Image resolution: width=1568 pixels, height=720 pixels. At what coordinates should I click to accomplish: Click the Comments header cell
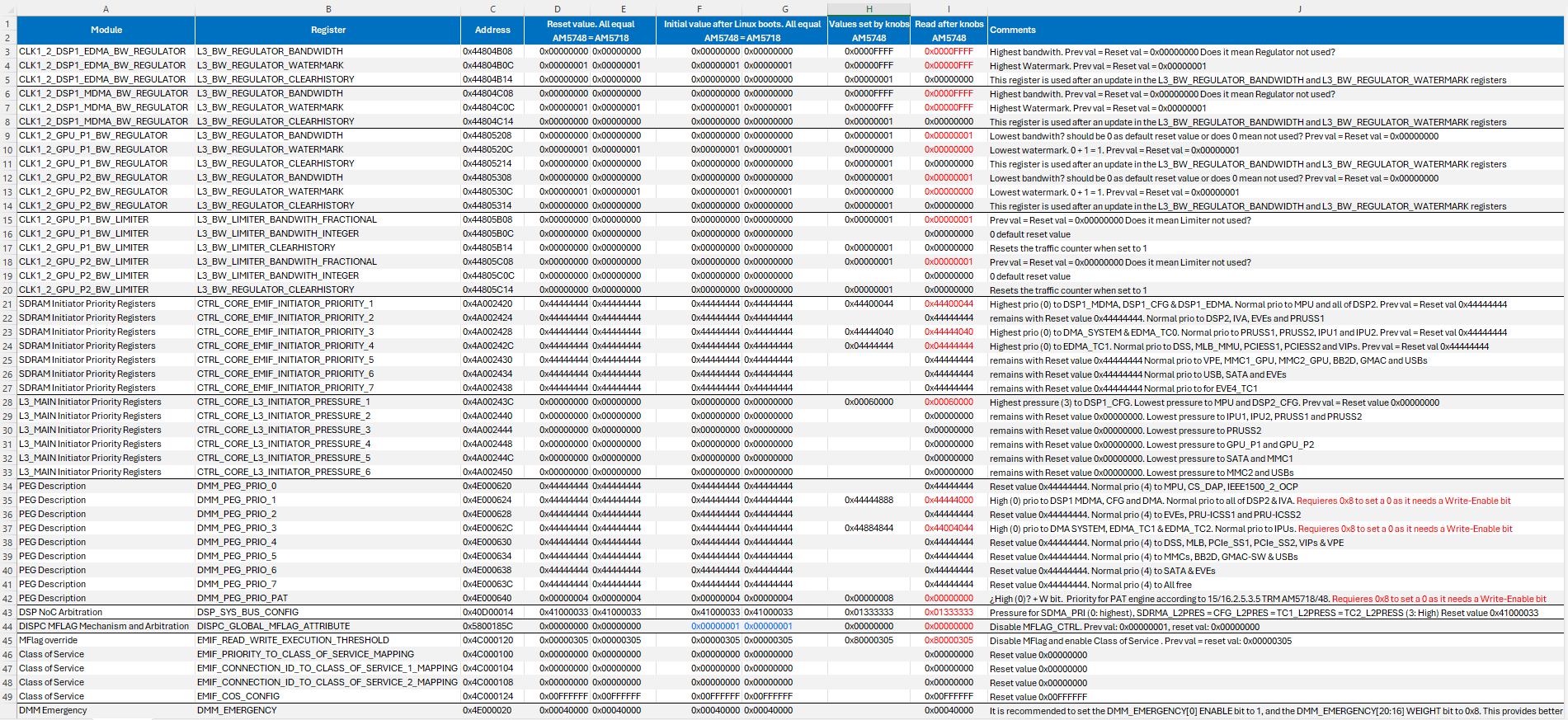1275,30
